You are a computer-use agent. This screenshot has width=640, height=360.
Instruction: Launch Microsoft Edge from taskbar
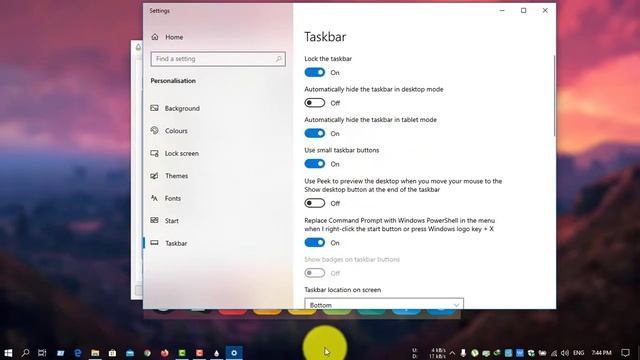coord(78,353)
